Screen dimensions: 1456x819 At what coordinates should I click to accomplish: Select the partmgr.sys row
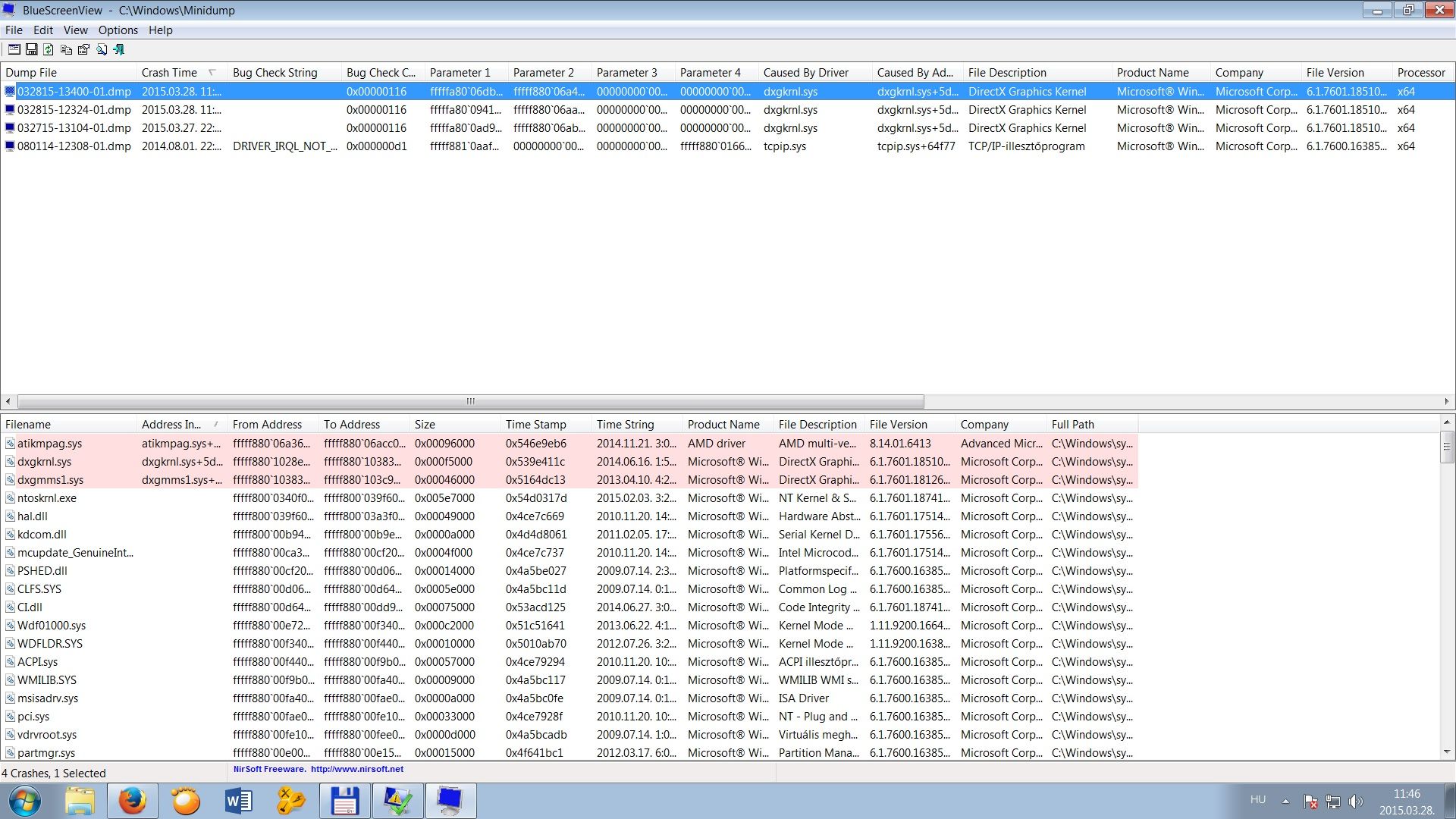pyautogui.click(x=569, y=753)
